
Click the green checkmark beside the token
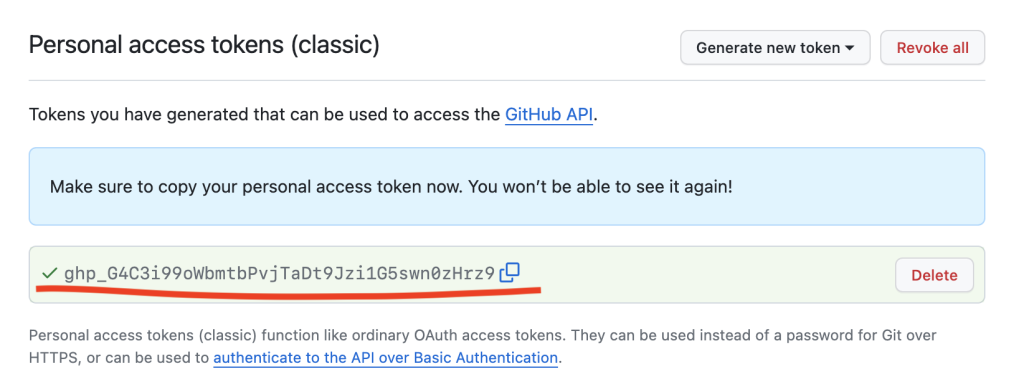point(49,273)
